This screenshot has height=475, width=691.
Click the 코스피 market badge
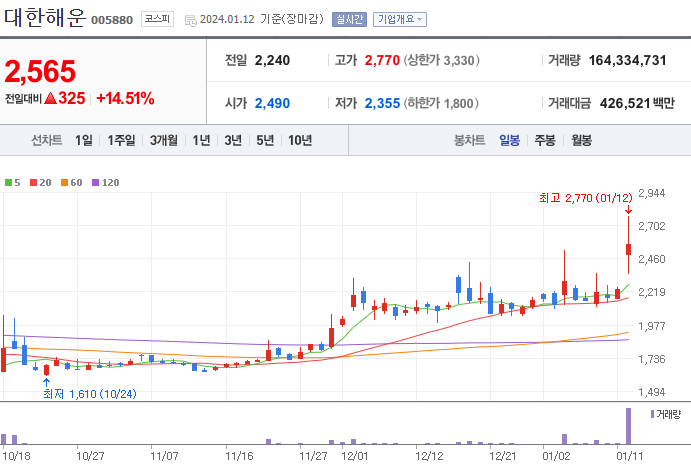157,19
